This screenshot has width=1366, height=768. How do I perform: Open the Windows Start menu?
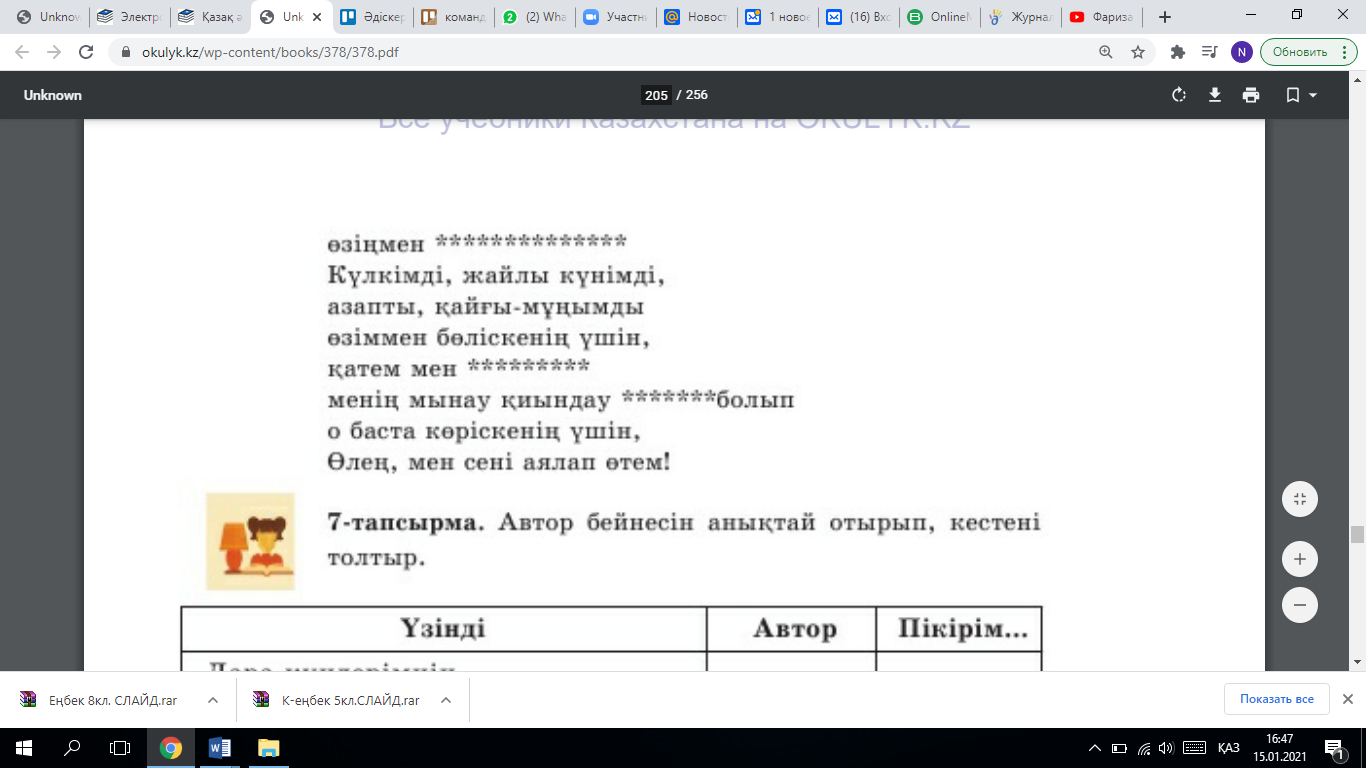24,747
